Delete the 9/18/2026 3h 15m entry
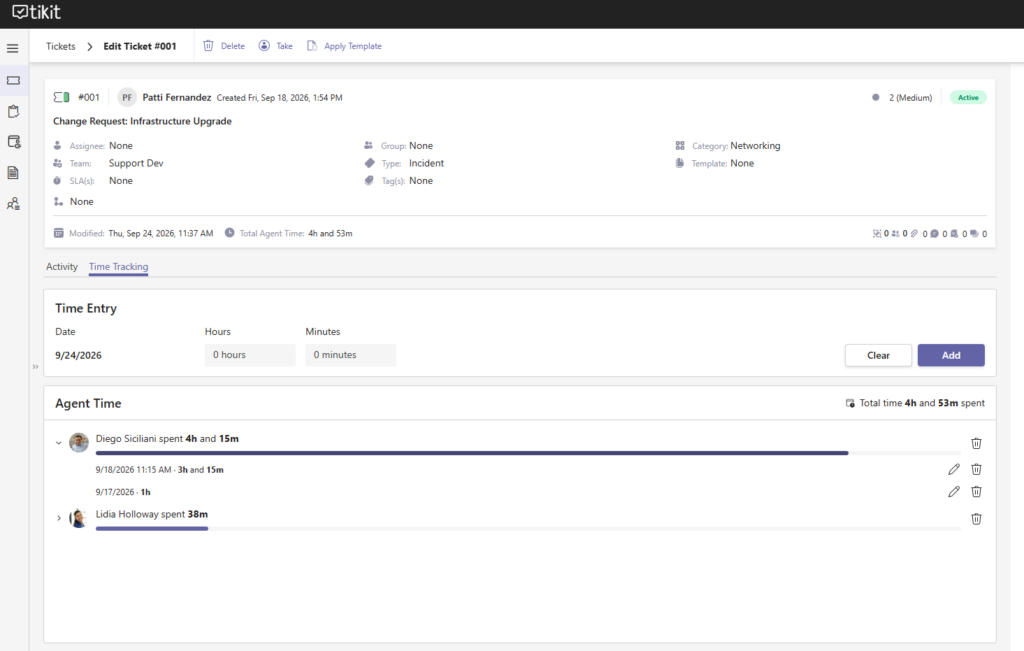The width and height of the screenshot is (1024, 651). [x=976, y=469]
